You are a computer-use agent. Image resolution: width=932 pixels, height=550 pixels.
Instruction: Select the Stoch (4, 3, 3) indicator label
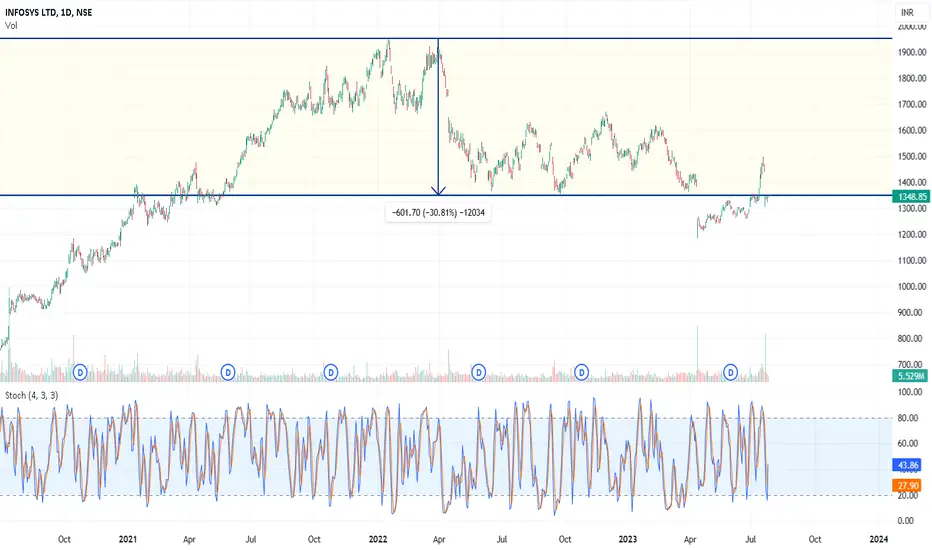click(x=32, y=395)
